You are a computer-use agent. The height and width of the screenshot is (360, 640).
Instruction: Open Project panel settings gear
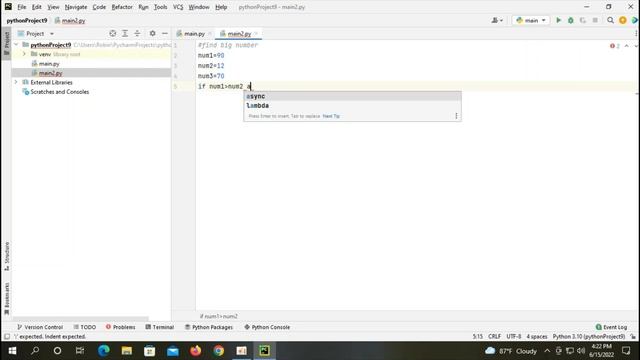click(x=152, y=33)
